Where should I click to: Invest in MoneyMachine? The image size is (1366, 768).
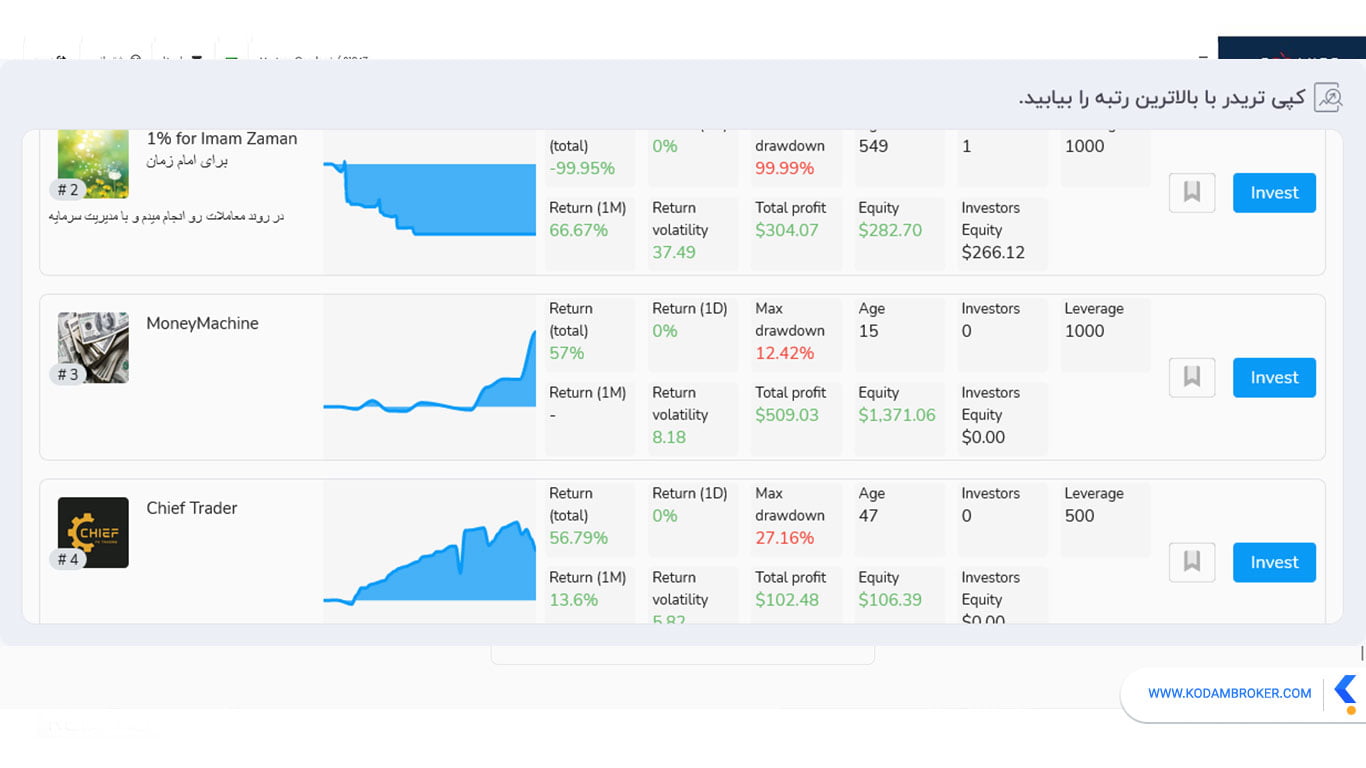pos(1274,377)
